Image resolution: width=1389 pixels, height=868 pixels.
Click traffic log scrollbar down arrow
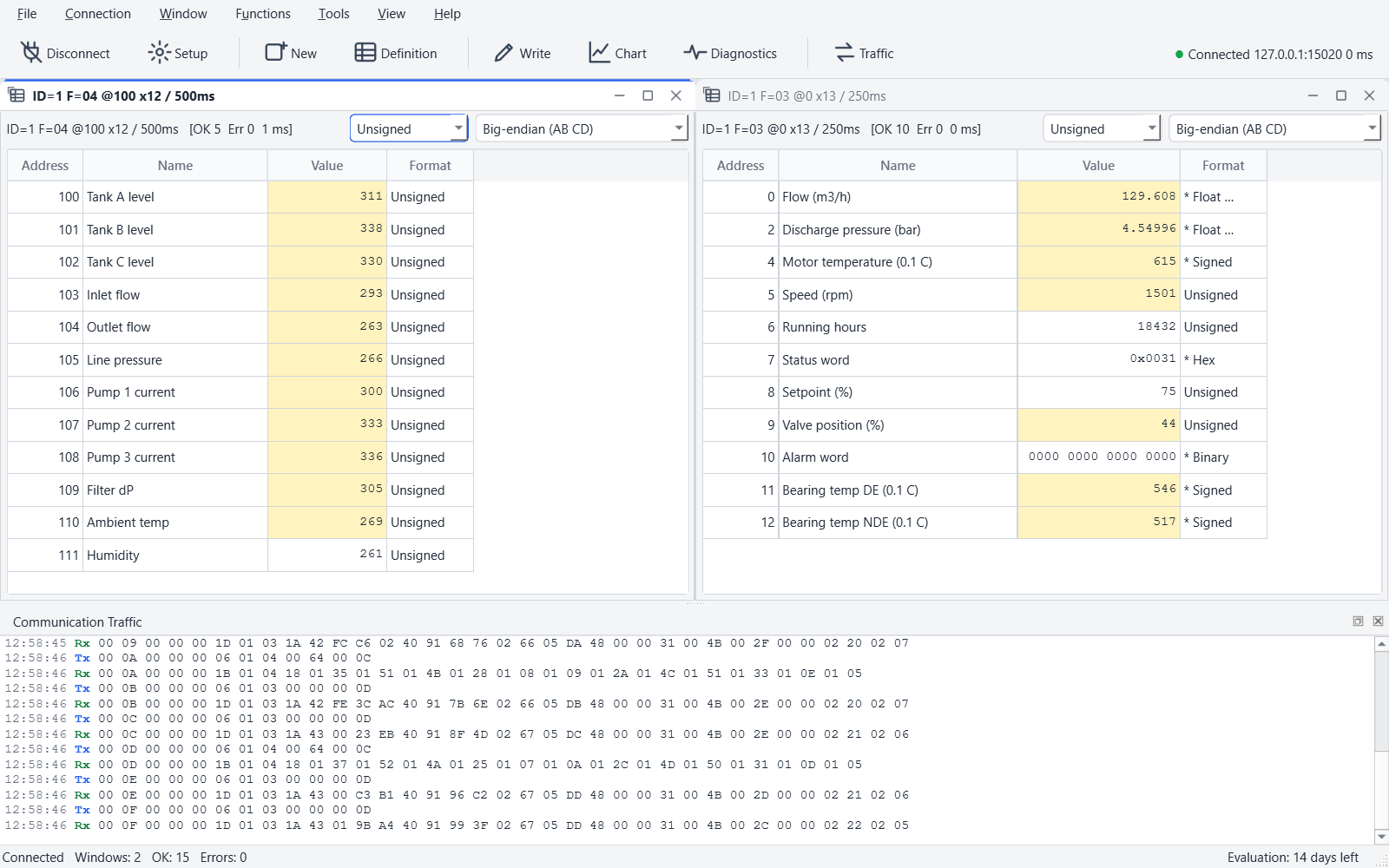[1381, 837]
